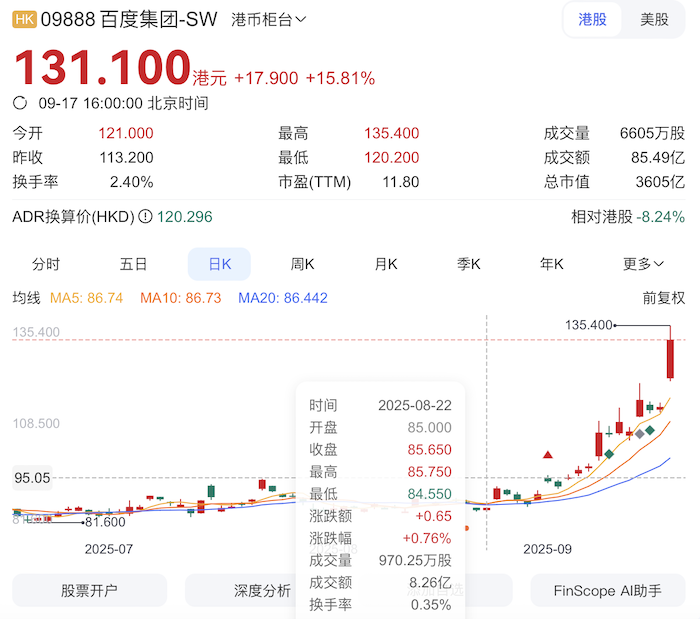Click the stock name 09888 百度集团-SW

[x=129, y=20]
